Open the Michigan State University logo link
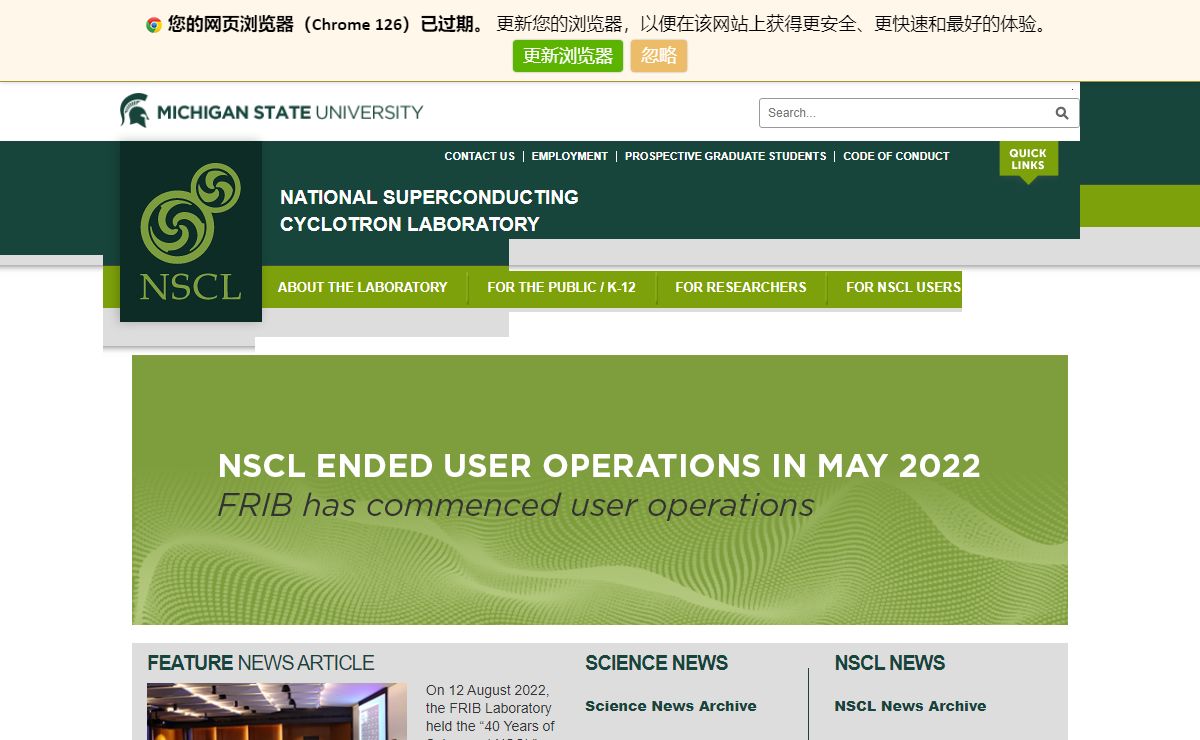This screenshot has height=740, width=1200. (x=272, y=111)
